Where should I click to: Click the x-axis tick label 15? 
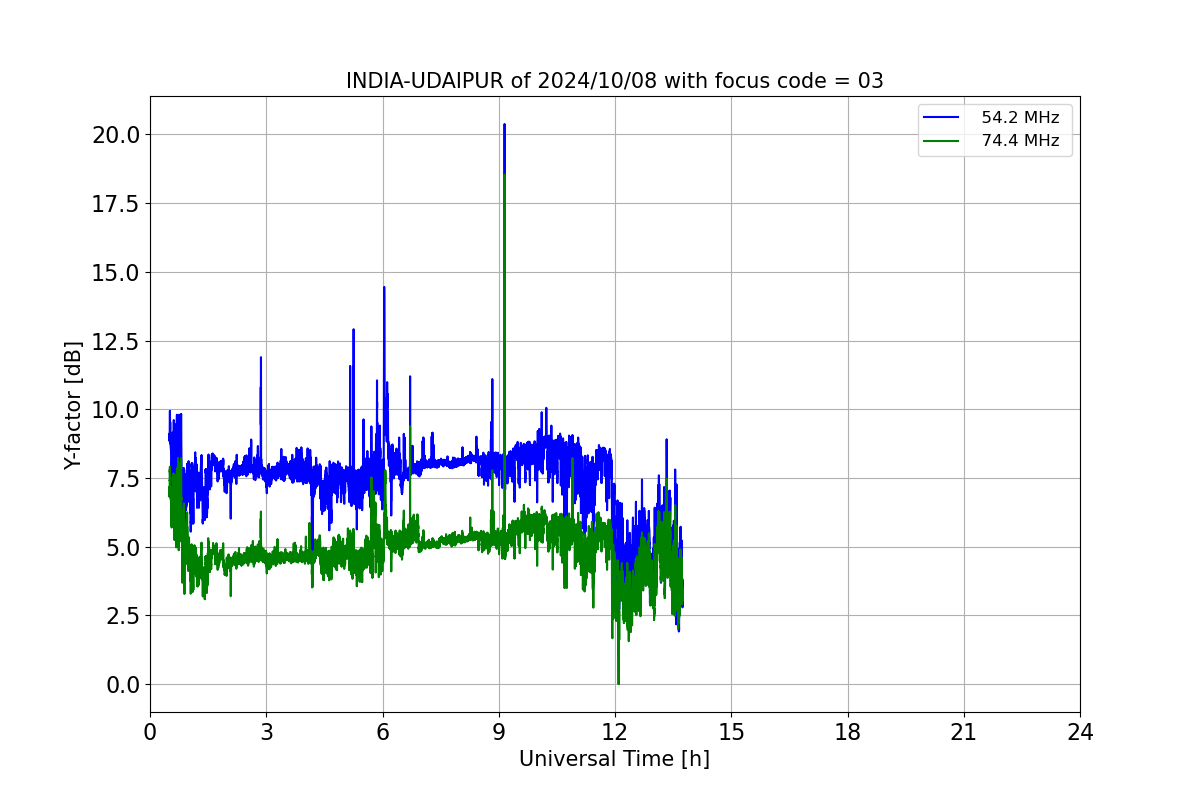point(731,732)
